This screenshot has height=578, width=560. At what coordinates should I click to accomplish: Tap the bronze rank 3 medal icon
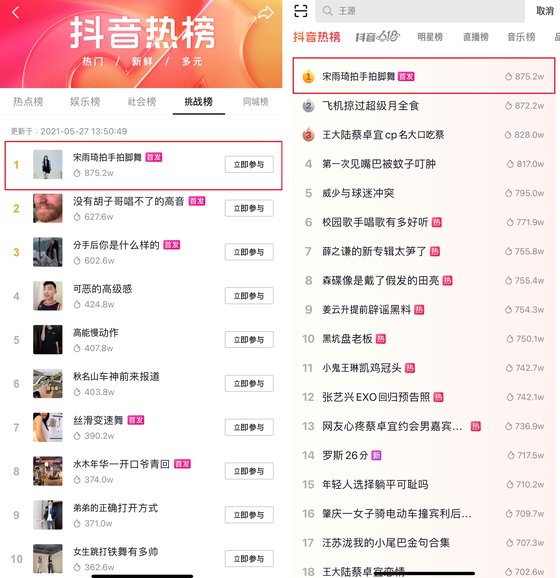[308, 135]
